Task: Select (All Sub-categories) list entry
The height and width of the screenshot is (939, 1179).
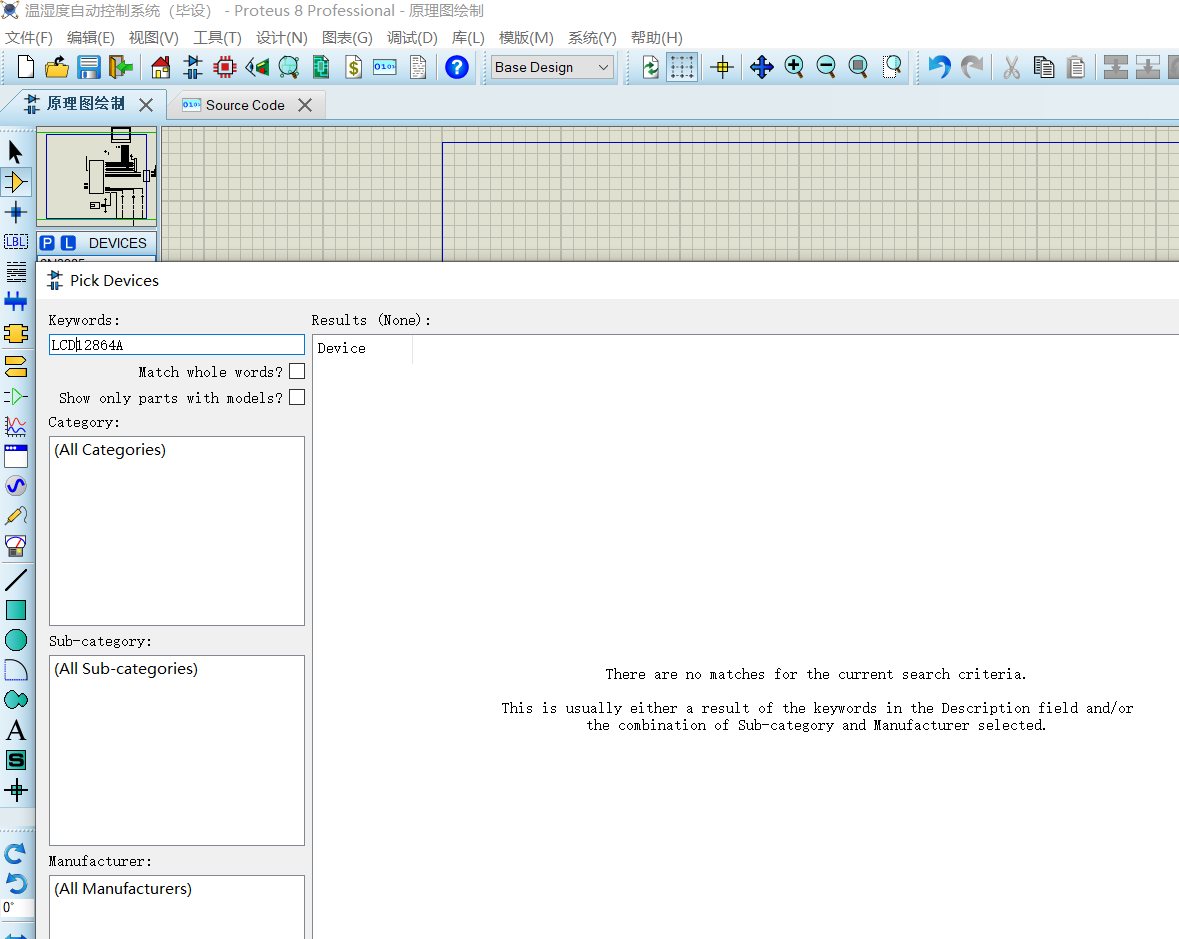Action: click(126, 668)
